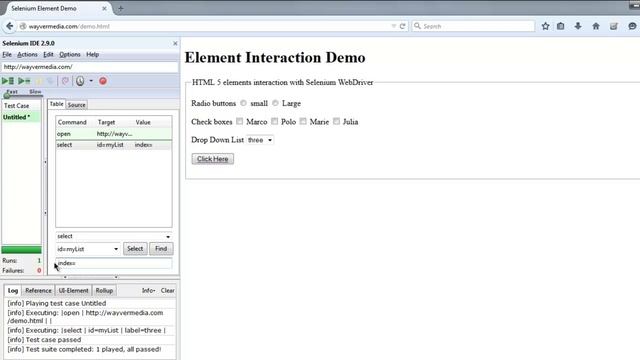Close the Selenium Element Demo tab
This screenshot has height=360, width=640.
click(x=104, y=8)
